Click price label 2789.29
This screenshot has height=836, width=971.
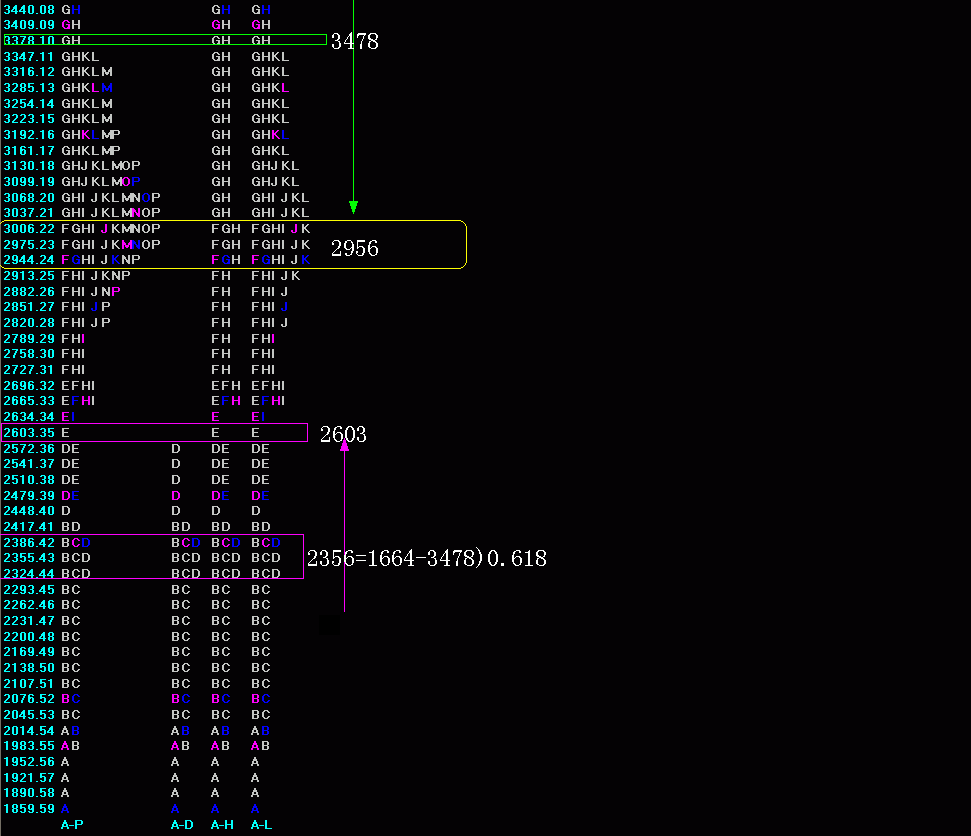[29, 339]
